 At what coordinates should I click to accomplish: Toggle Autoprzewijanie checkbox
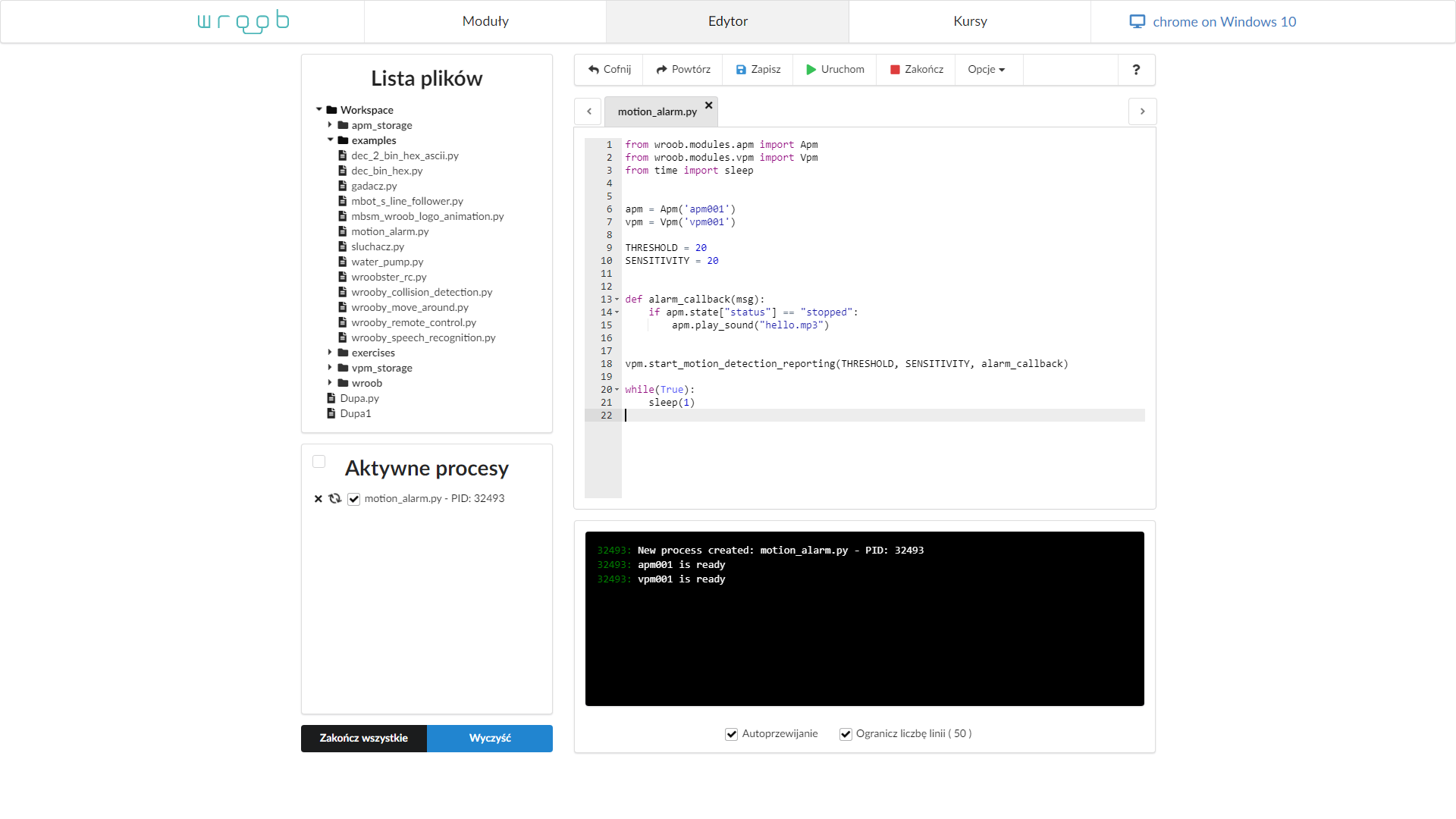(x=732, y=734)
